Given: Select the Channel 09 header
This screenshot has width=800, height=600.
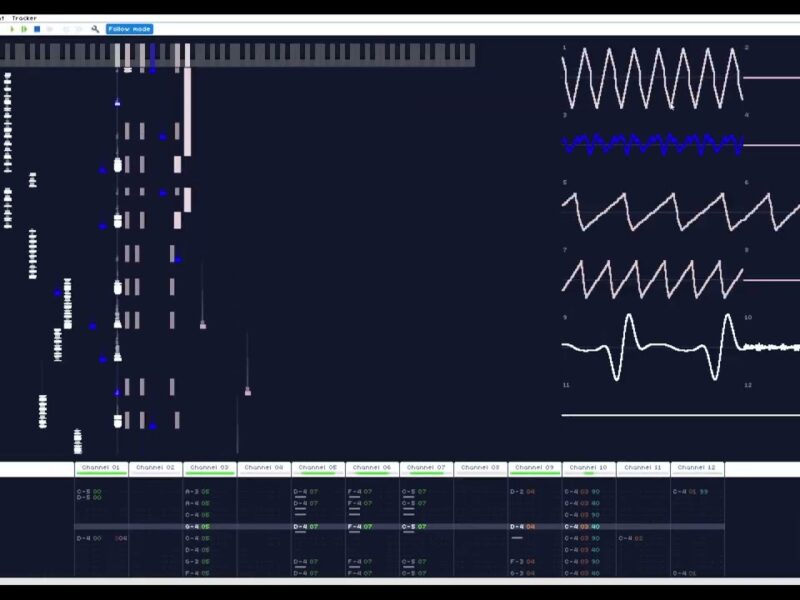Looking at the screenshot, I should click(535, 469).
